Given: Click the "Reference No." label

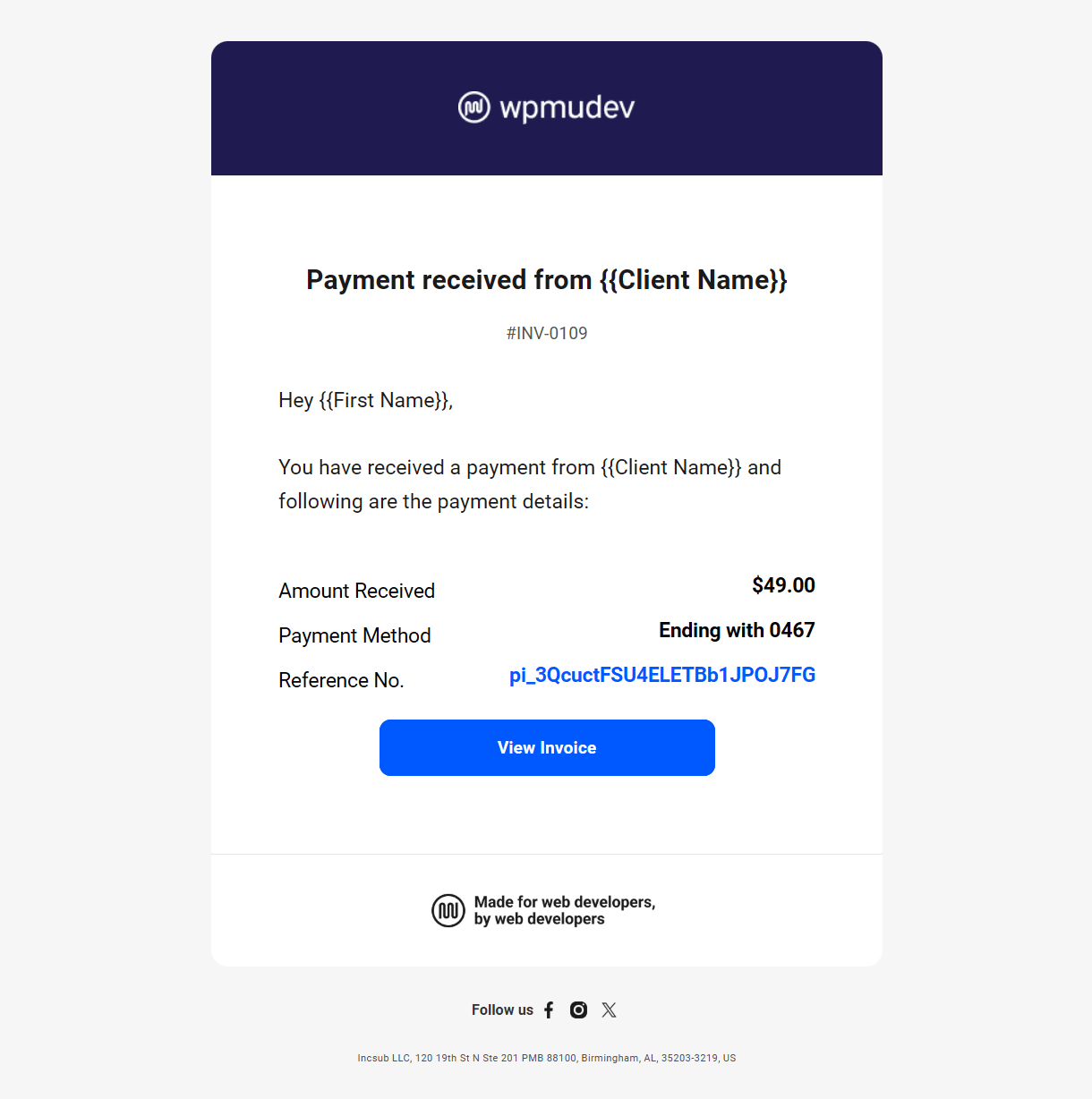Looking at the screenshot, I should click(341, 680).
